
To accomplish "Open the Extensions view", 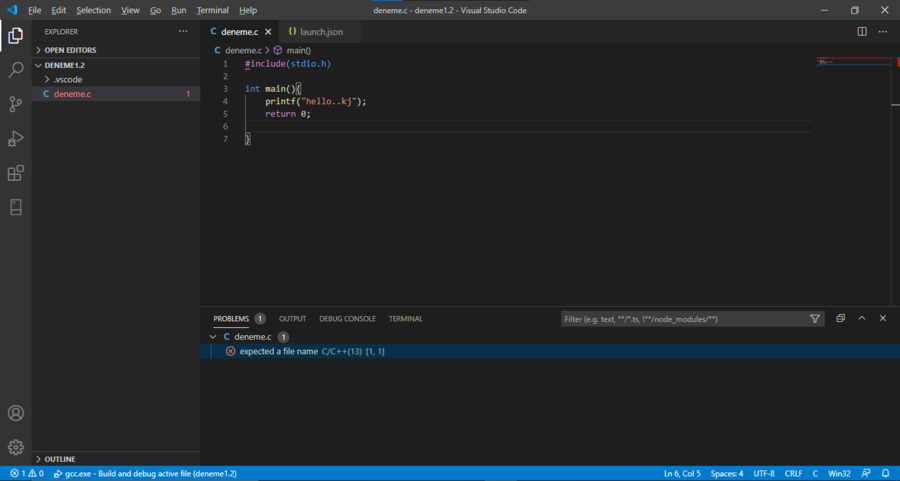I will click(15, 173).
